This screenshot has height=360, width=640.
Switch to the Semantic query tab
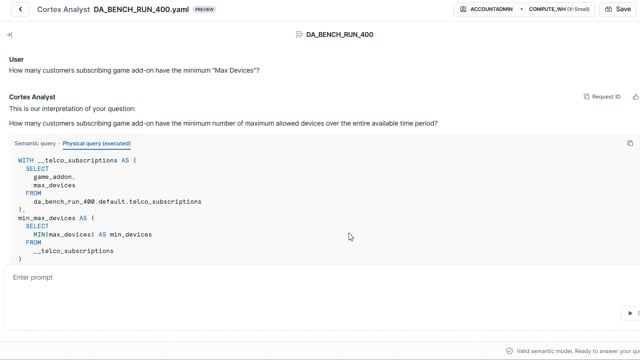point(35,143)
